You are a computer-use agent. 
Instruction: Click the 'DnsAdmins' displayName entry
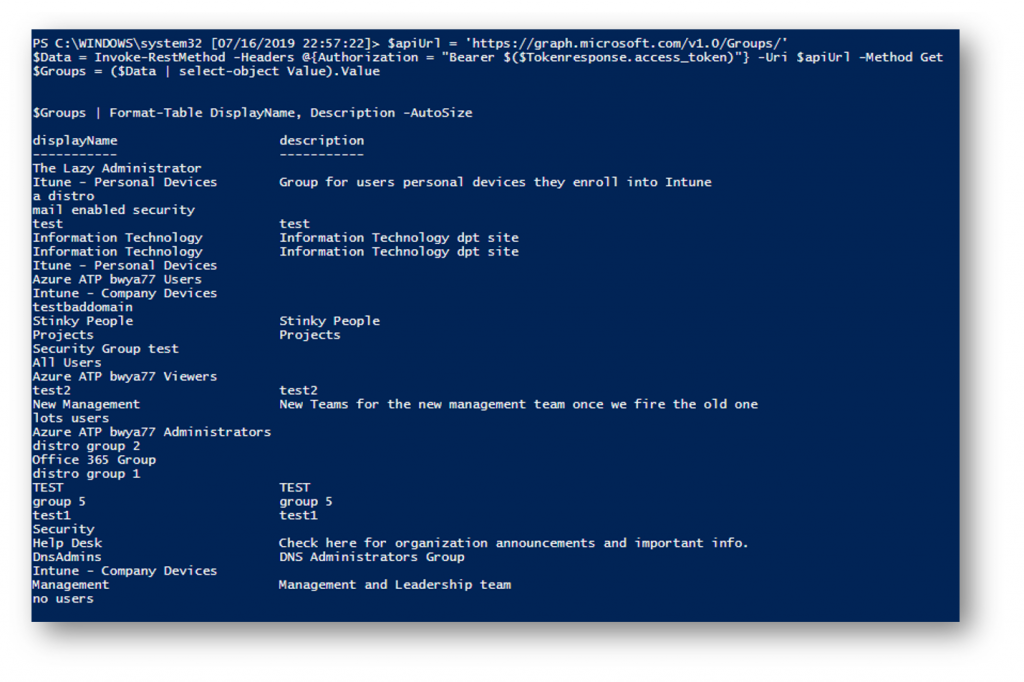click(x=67, y=557)
